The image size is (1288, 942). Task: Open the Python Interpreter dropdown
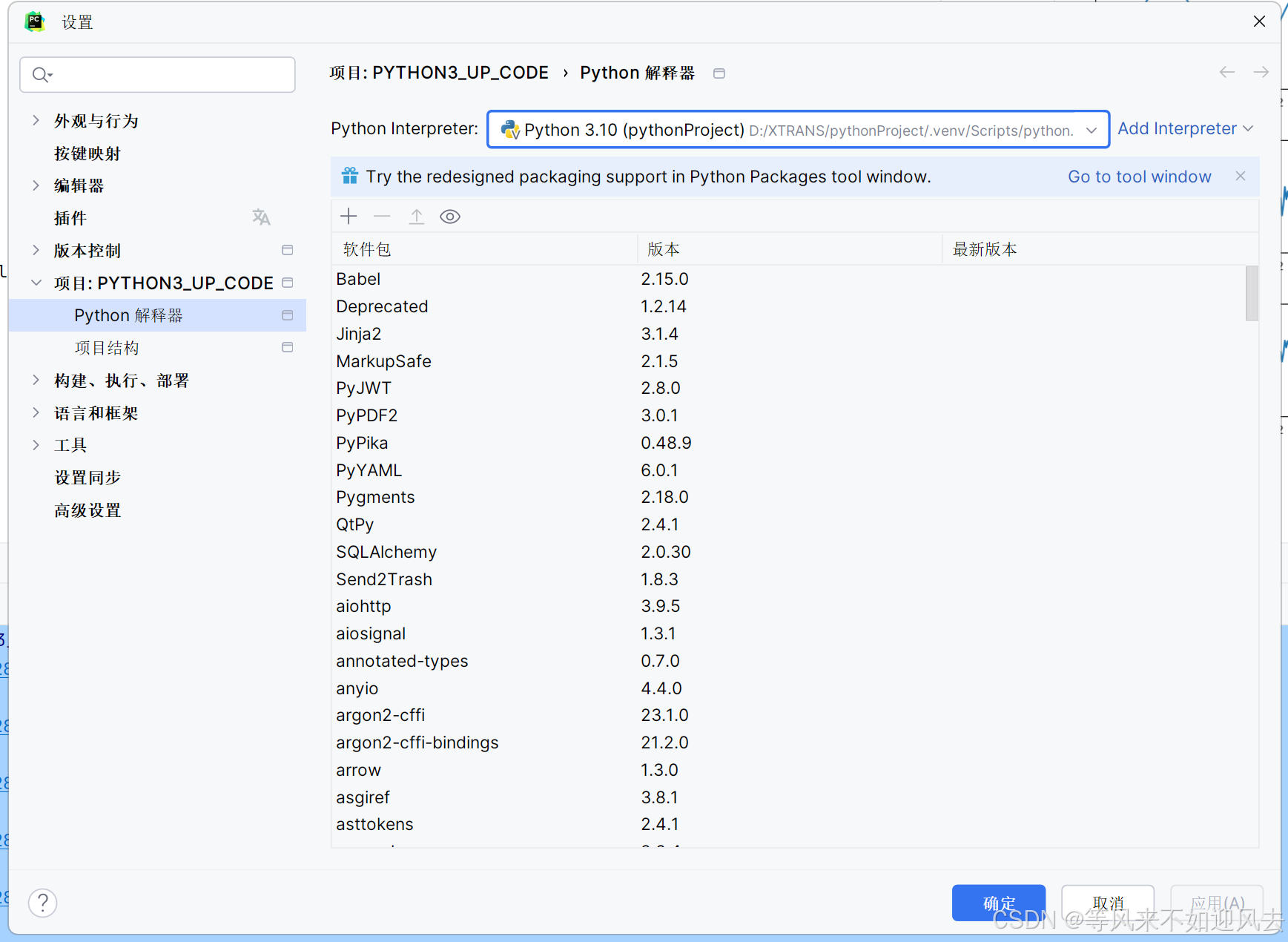coord(798,130)
